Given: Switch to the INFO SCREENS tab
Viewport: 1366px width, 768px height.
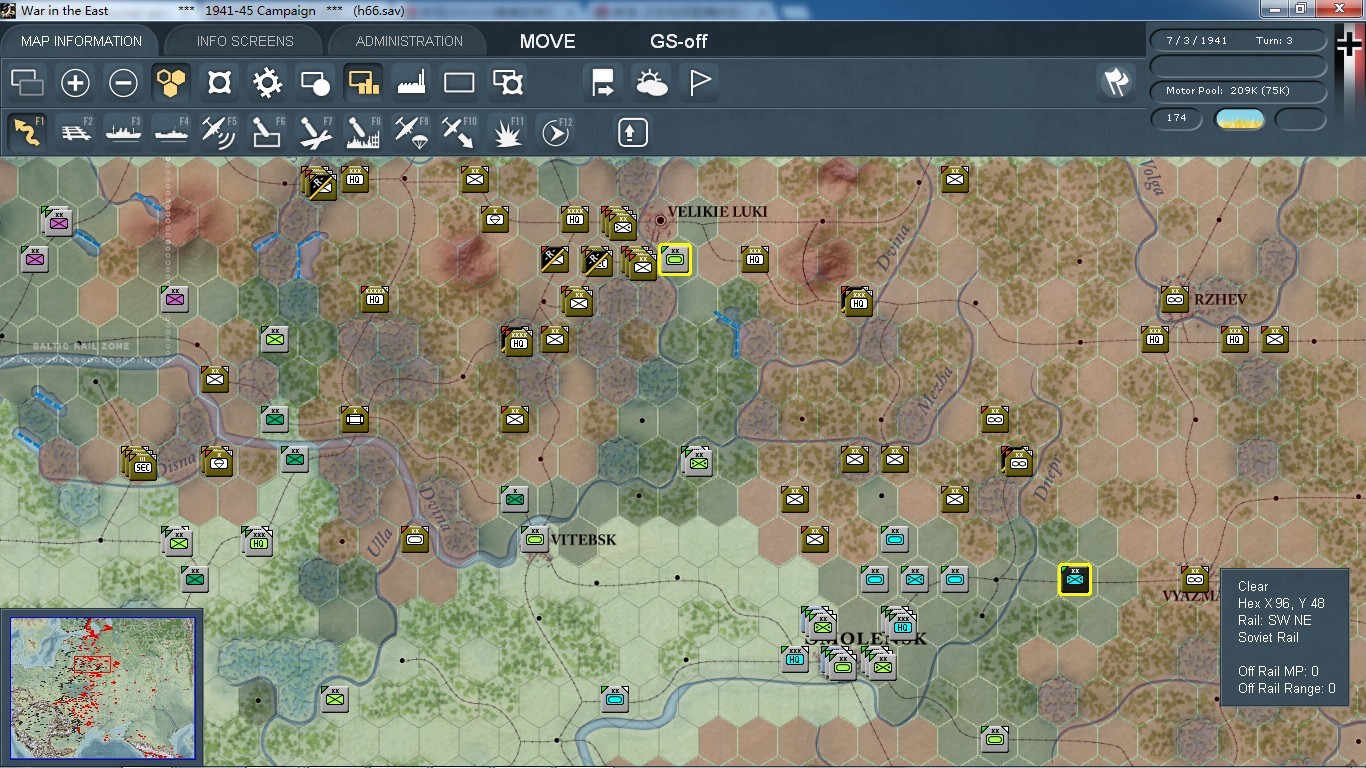Looking at the screenshot, I should (x=245, y=41).
